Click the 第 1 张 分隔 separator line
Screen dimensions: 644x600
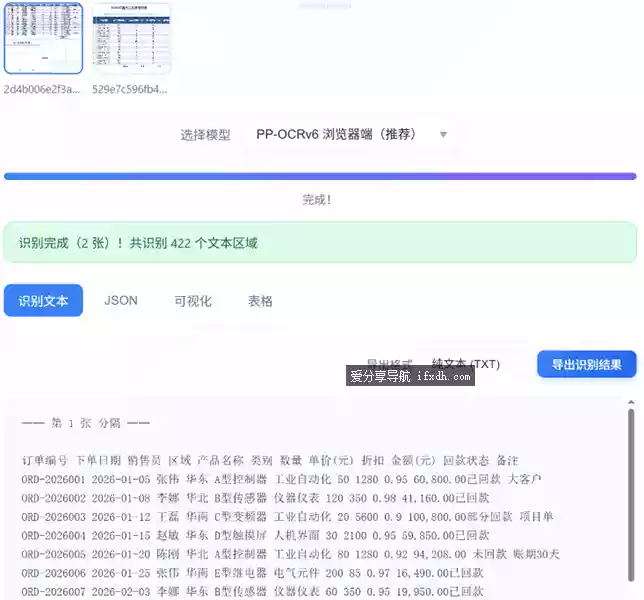click(x=85, y=423)
